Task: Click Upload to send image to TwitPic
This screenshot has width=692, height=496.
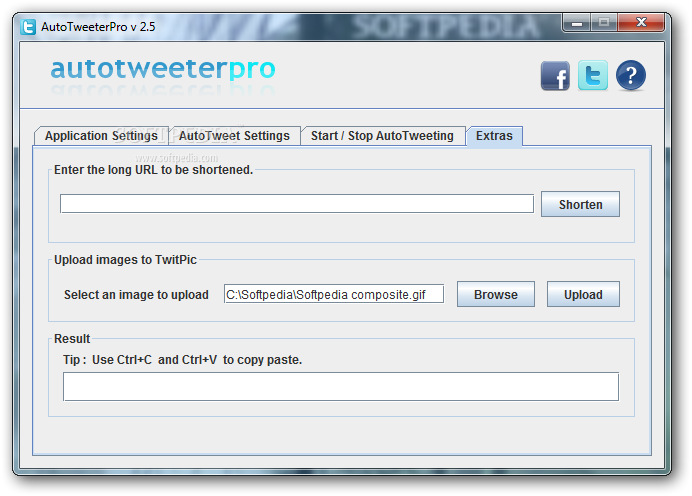Action: [x=583, y=294]
